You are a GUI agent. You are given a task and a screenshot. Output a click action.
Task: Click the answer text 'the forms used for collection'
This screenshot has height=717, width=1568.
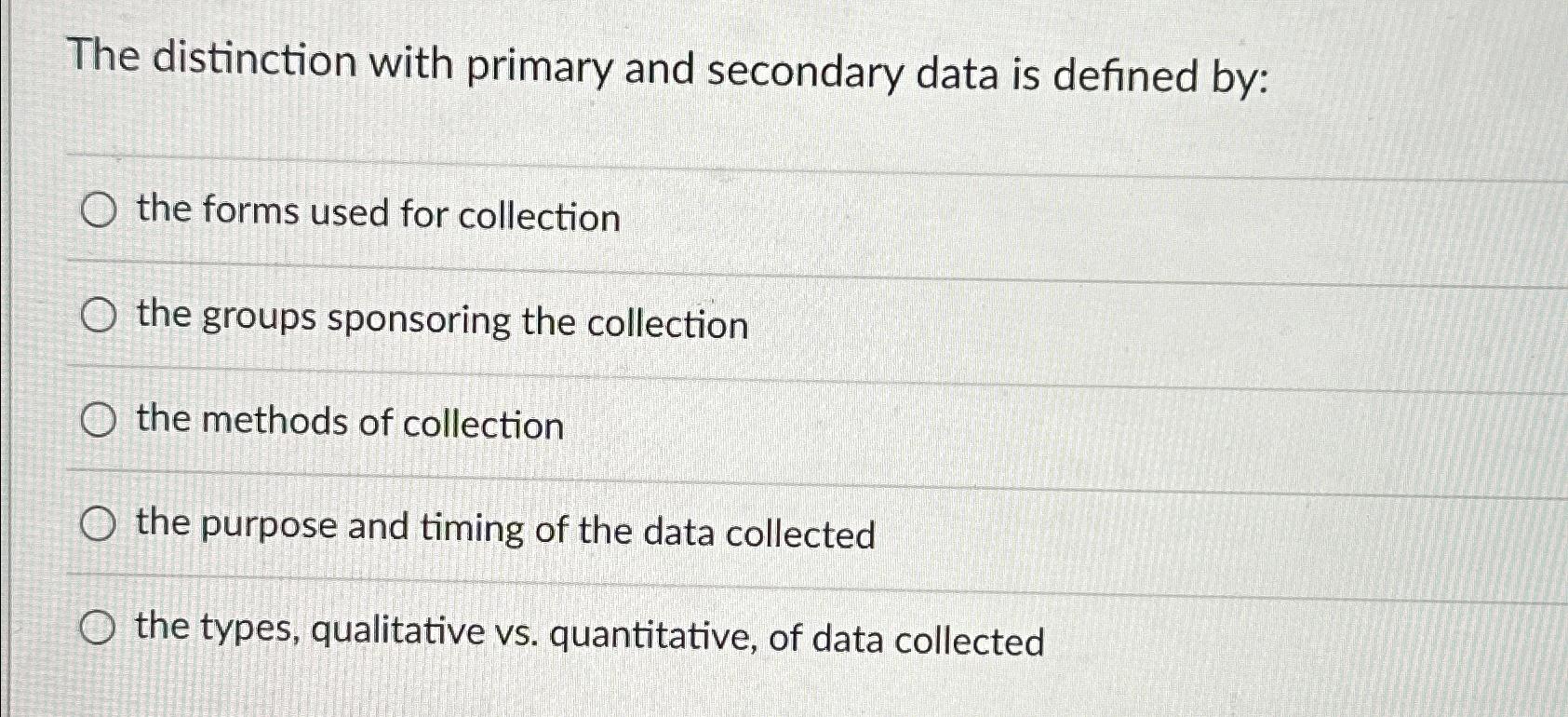click(378, 216)
